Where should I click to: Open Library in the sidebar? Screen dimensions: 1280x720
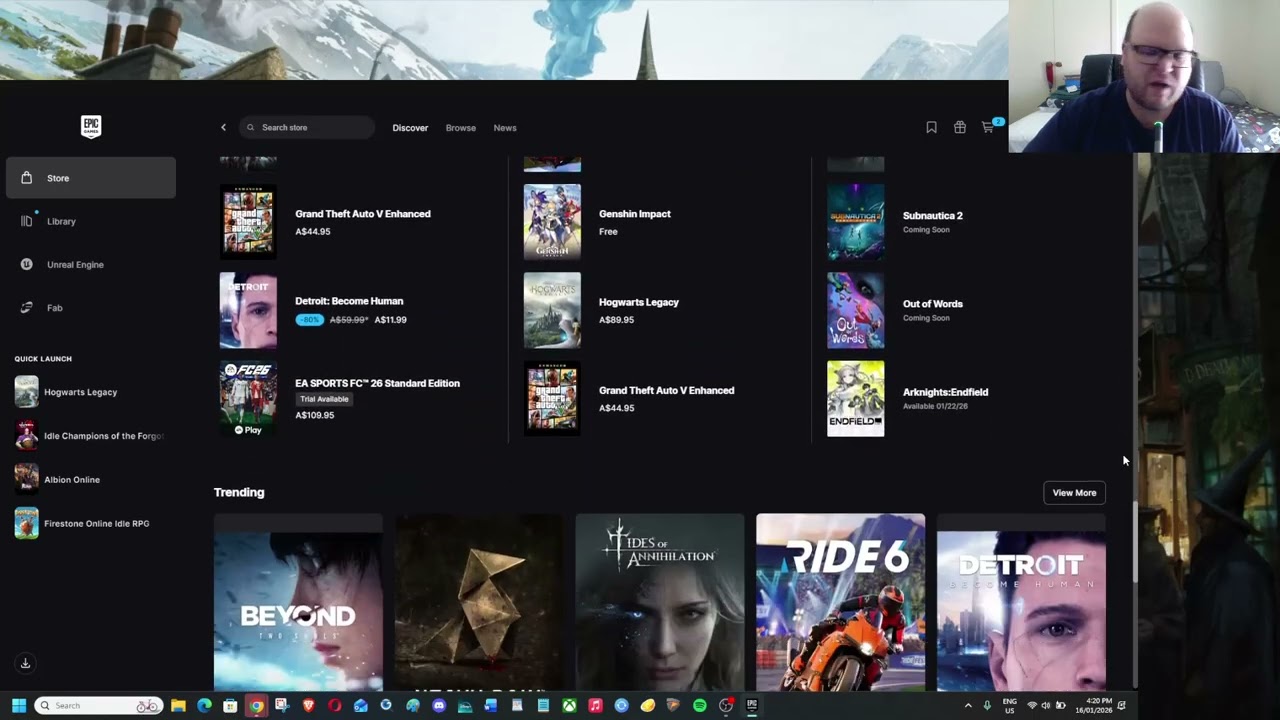click(90, 221)
